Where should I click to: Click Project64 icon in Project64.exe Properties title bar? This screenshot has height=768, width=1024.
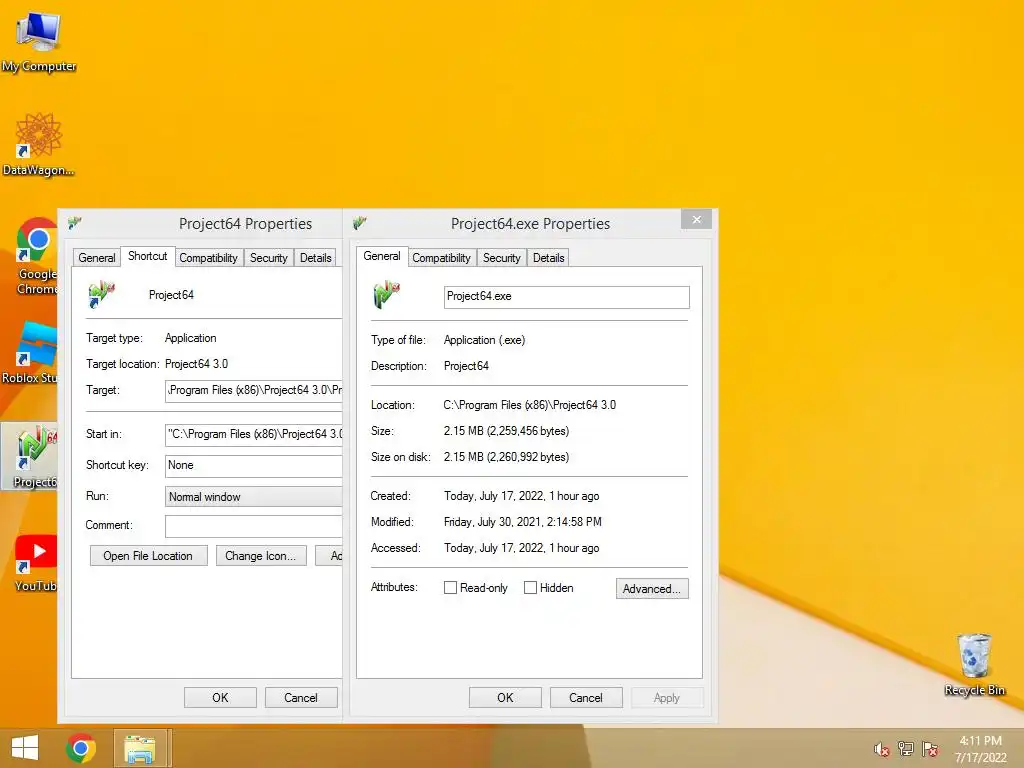click(359, 223)
